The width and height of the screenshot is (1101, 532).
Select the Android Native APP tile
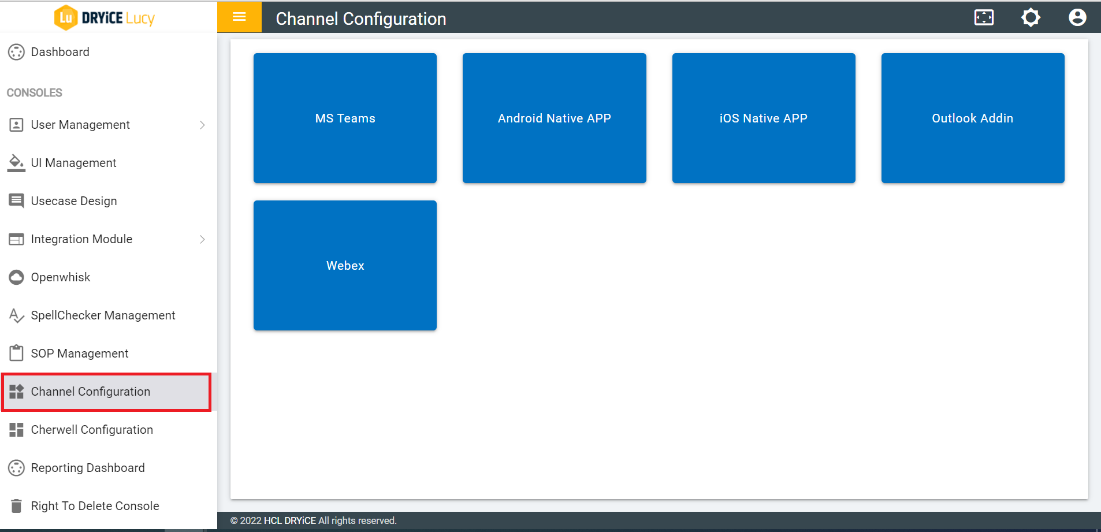point(554,118)
